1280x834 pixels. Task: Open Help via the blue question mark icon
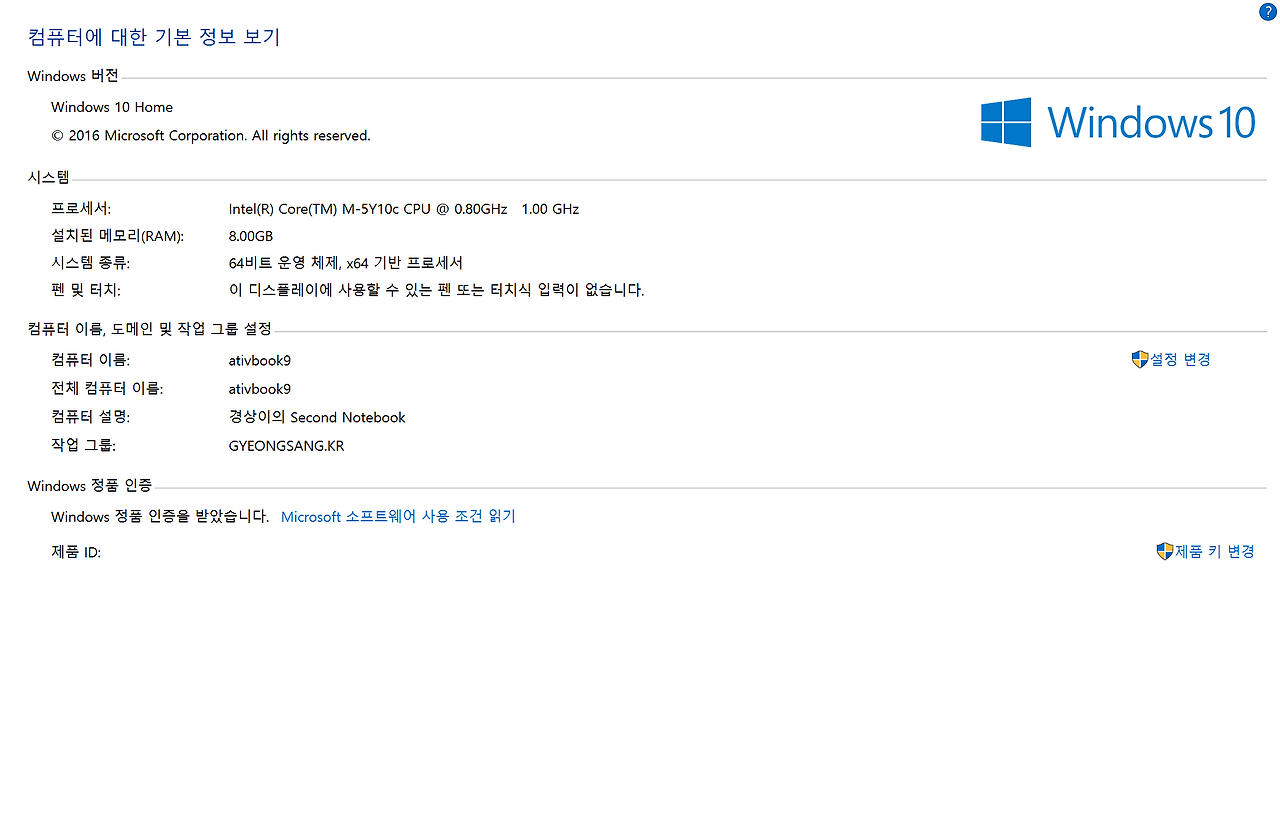(x=1267, y=11)
